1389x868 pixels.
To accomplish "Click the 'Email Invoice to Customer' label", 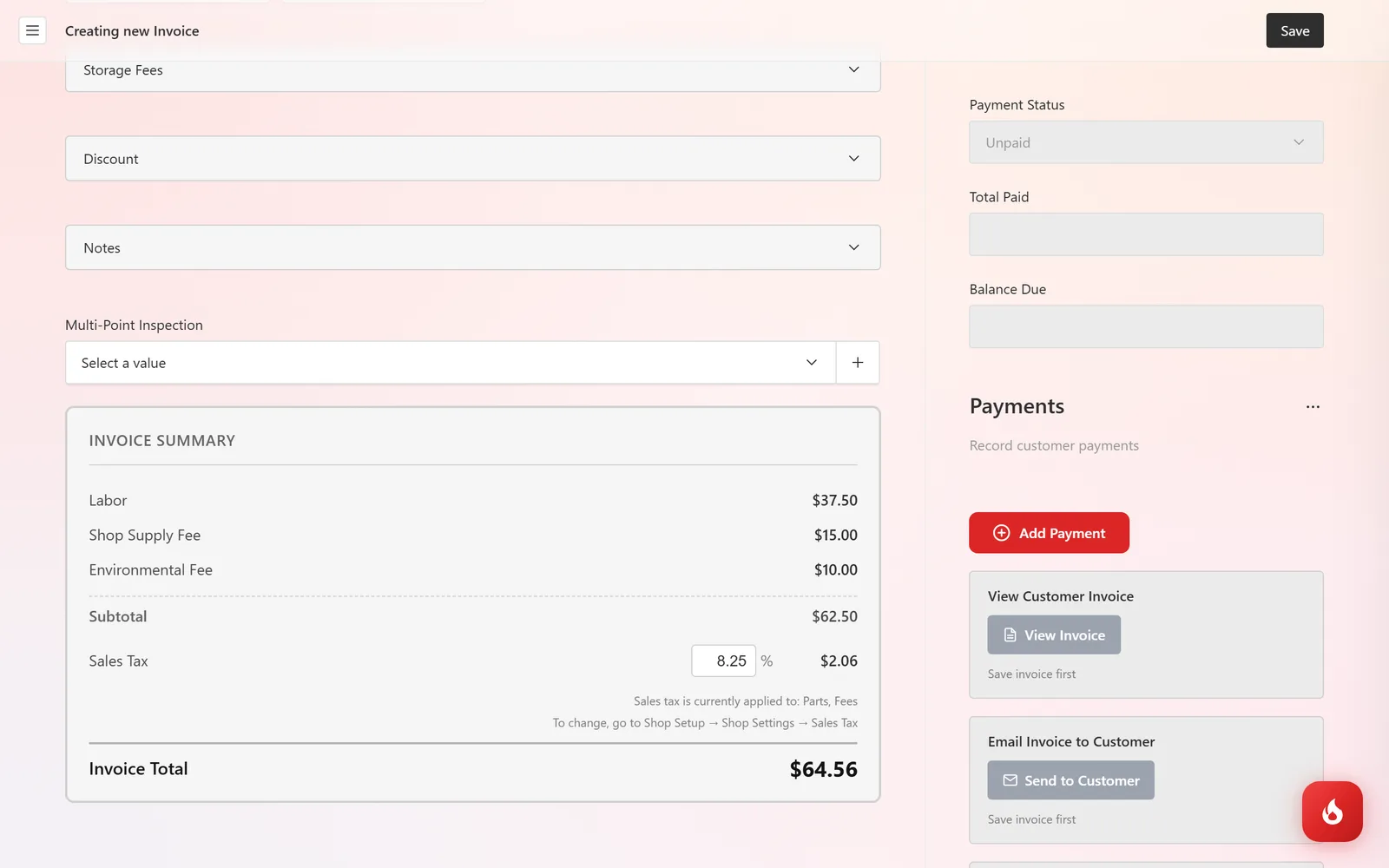I will pyautogui.click(x=1071, y=742).
